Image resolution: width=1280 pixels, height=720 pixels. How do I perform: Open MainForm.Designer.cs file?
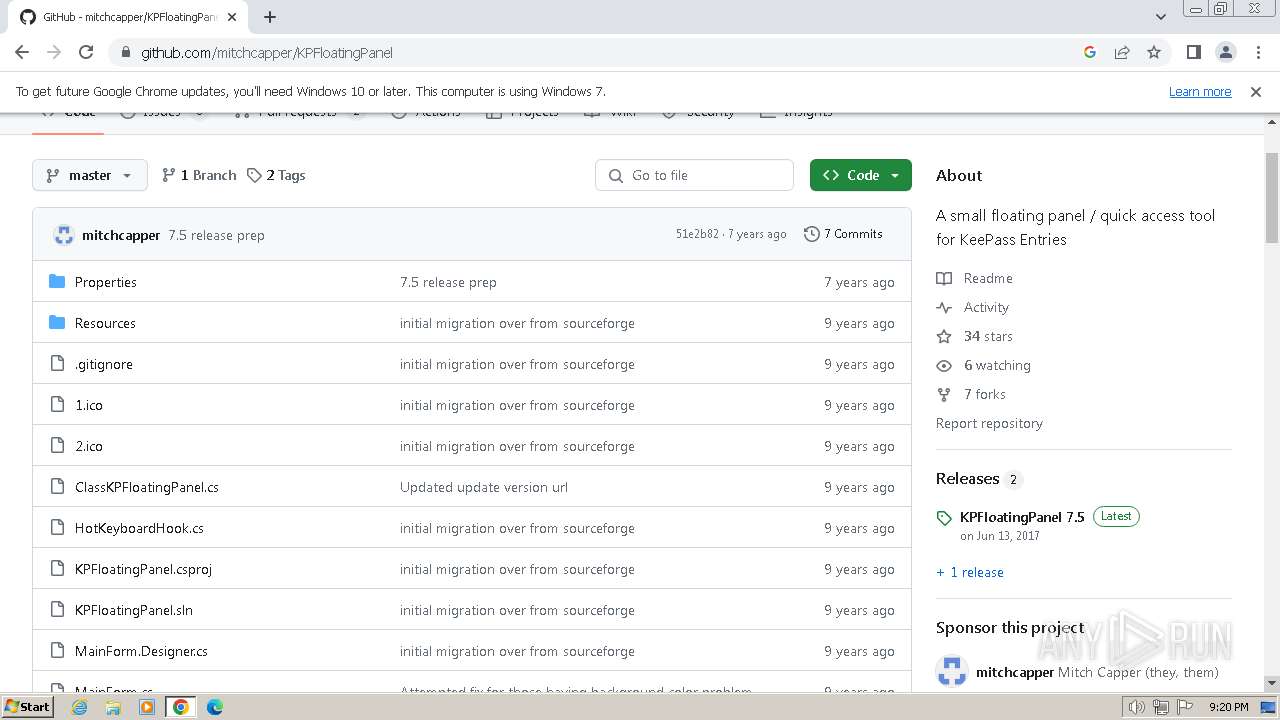tap(141, 651)
